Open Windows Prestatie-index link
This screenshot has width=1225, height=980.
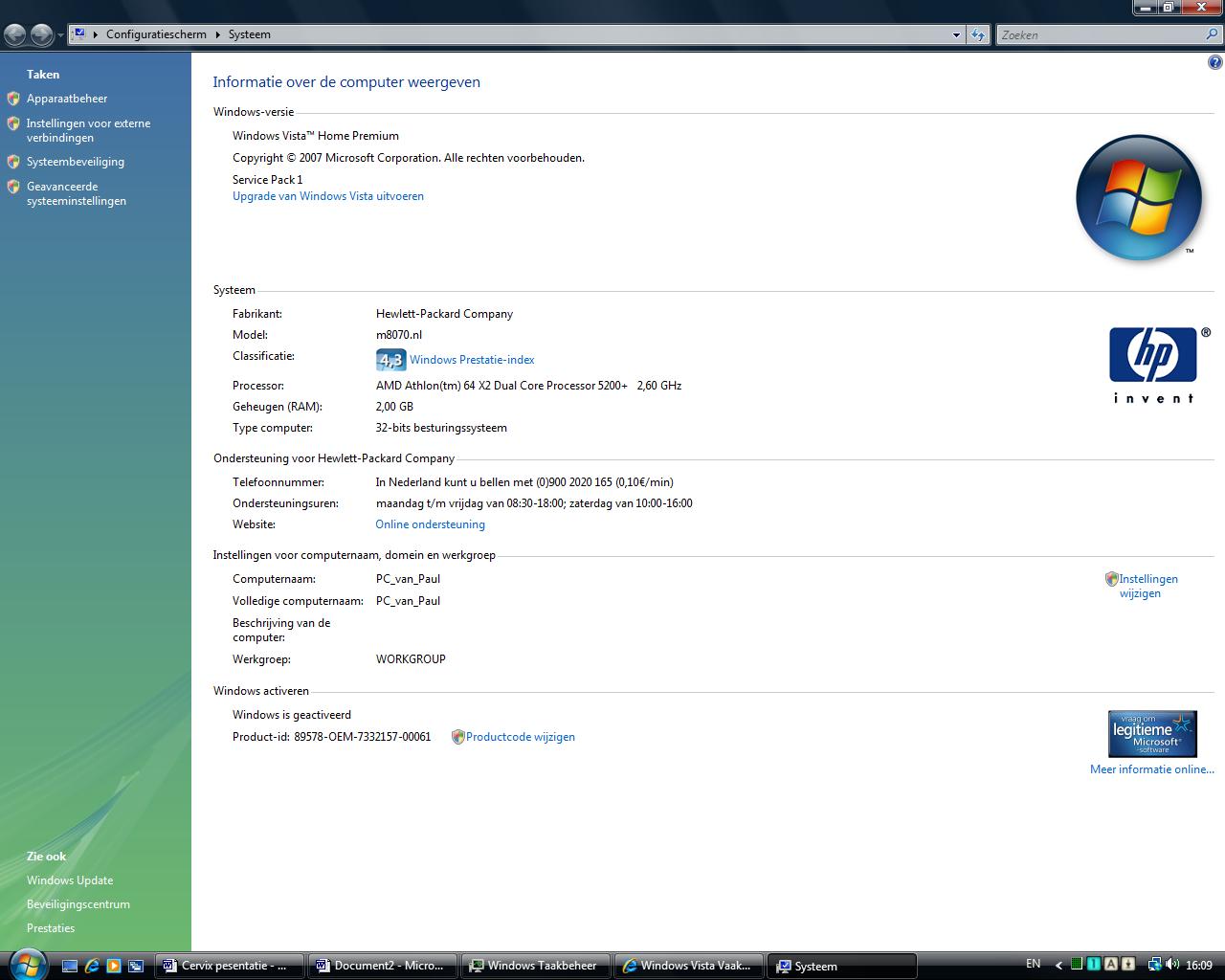point(472,360)
